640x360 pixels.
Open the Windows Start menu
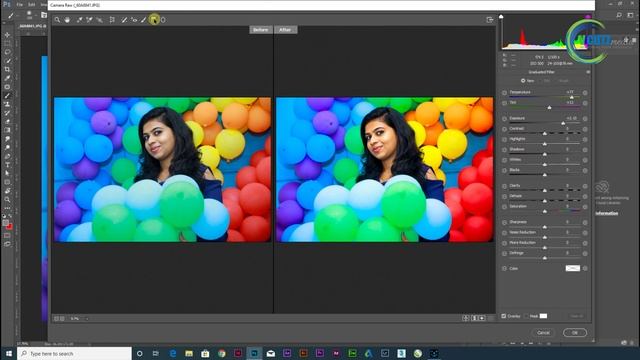pos(8,353)
